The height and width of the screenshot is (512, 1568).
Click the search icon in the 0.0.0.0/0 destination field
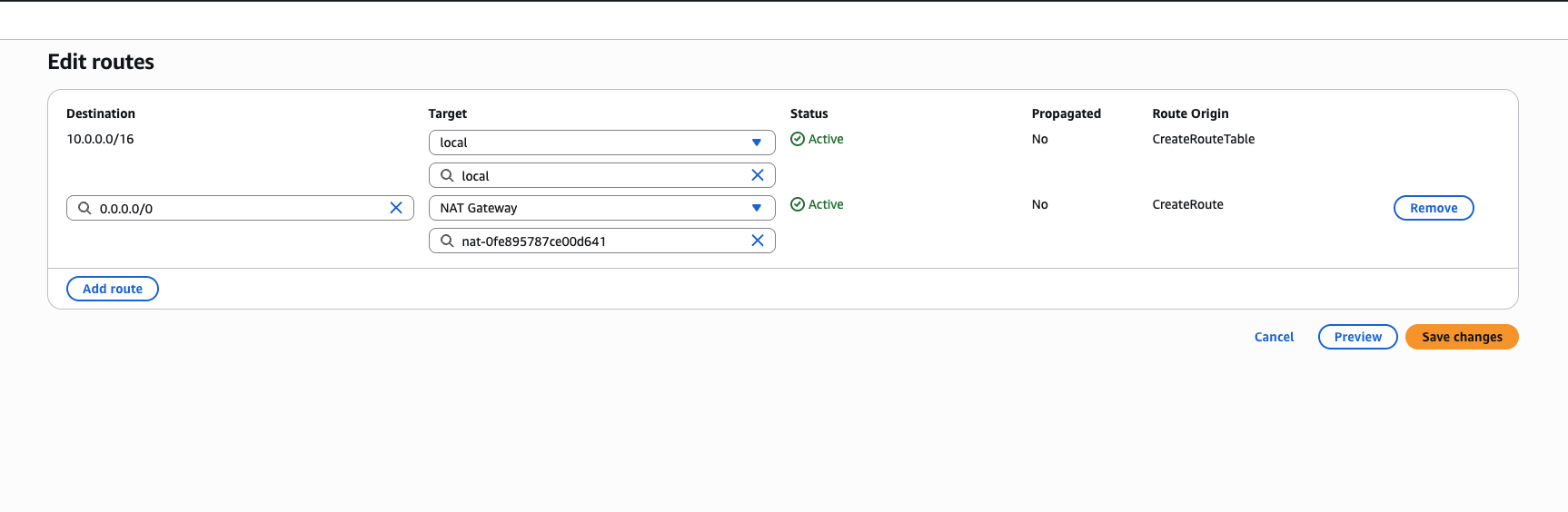pyautogui.click(x=84, y=208)
